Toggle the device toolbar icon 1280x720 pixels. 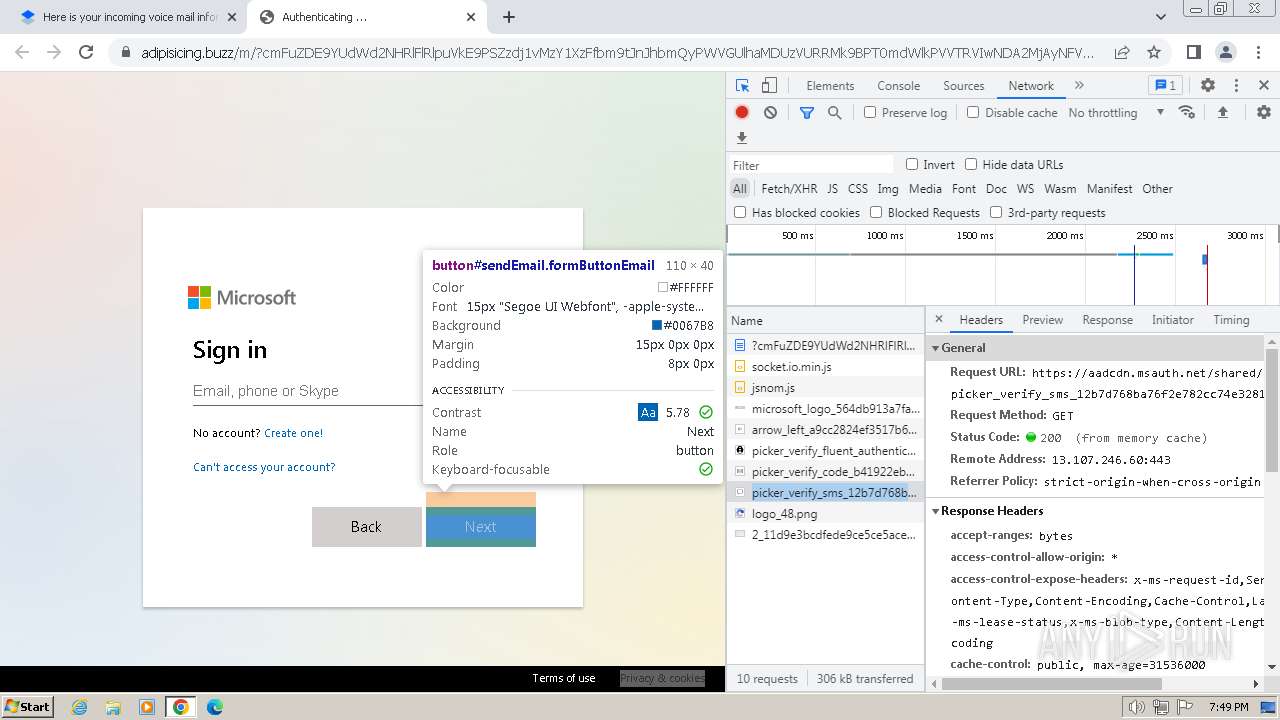(769, 86)
